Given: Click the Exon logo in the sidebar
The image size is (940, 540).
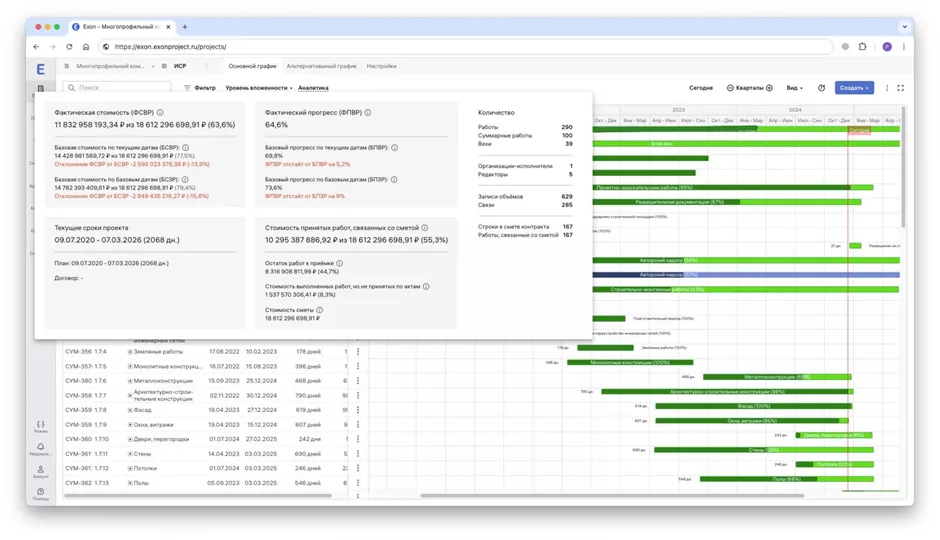Looking at the screenshot, I should click(40, 69).
